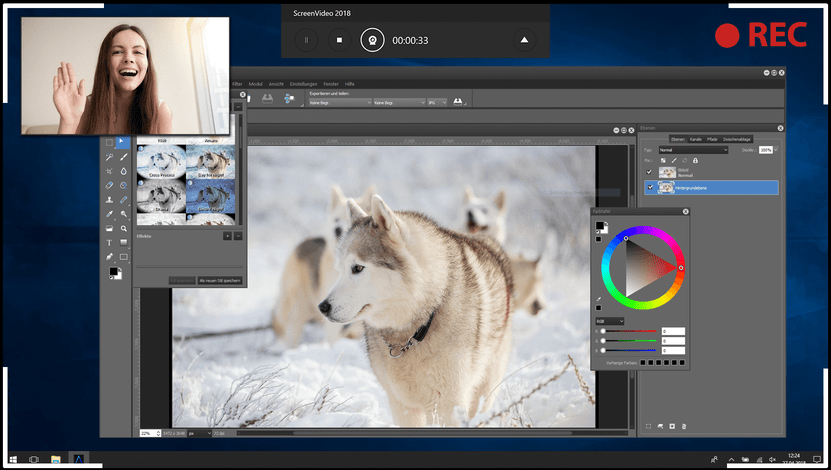Add an effect with the plus button
This screenshot has width=831, height=470.
pos(227,236)
